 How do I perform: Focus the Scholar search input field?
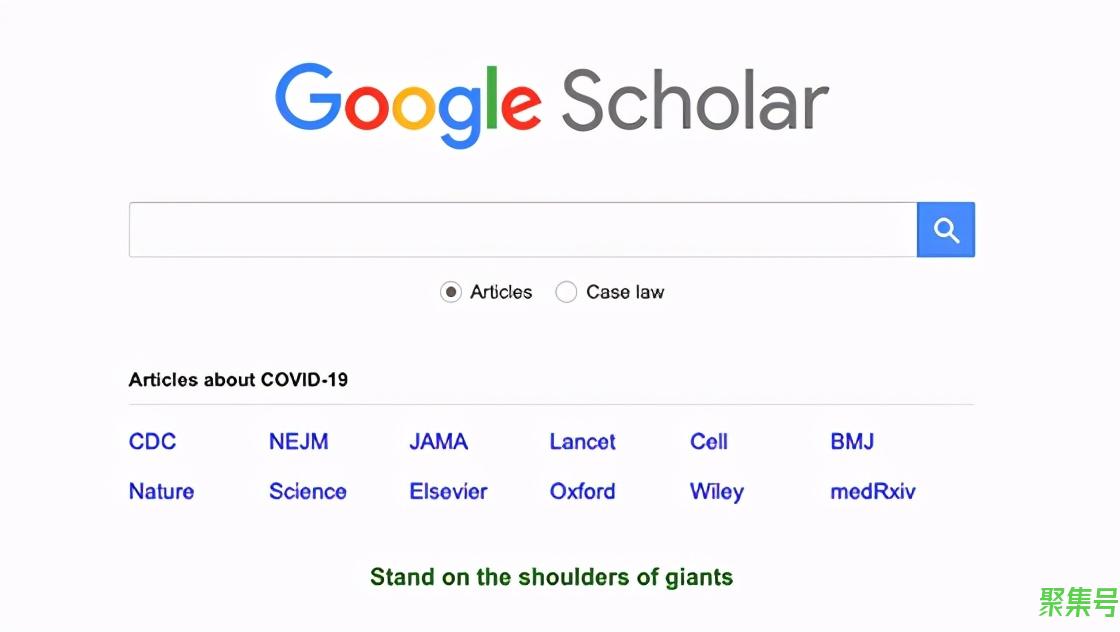[523, 230]
